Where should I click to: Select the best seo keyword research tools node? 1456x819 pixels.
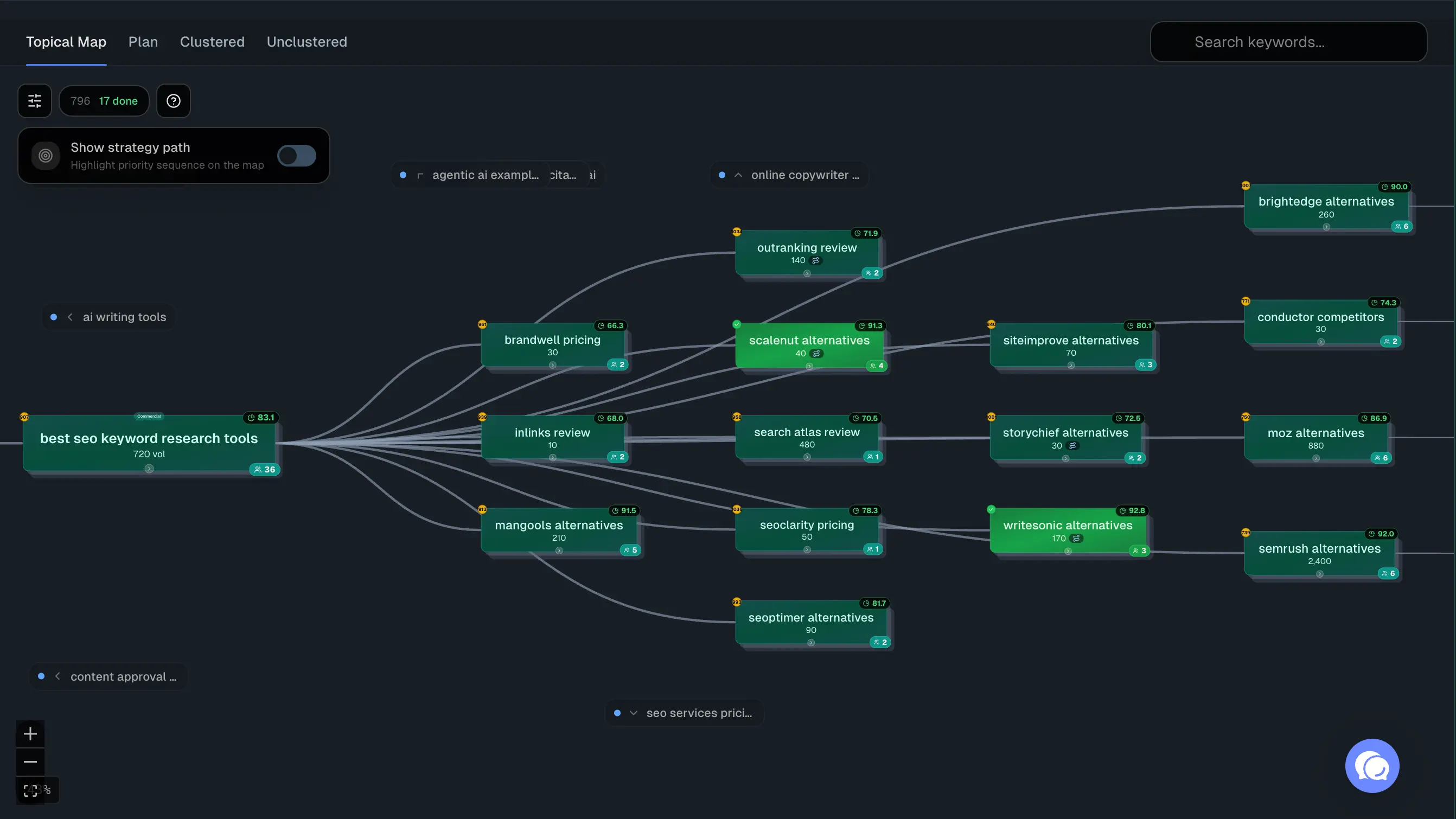pyautogui.click(x=149, y=444)
